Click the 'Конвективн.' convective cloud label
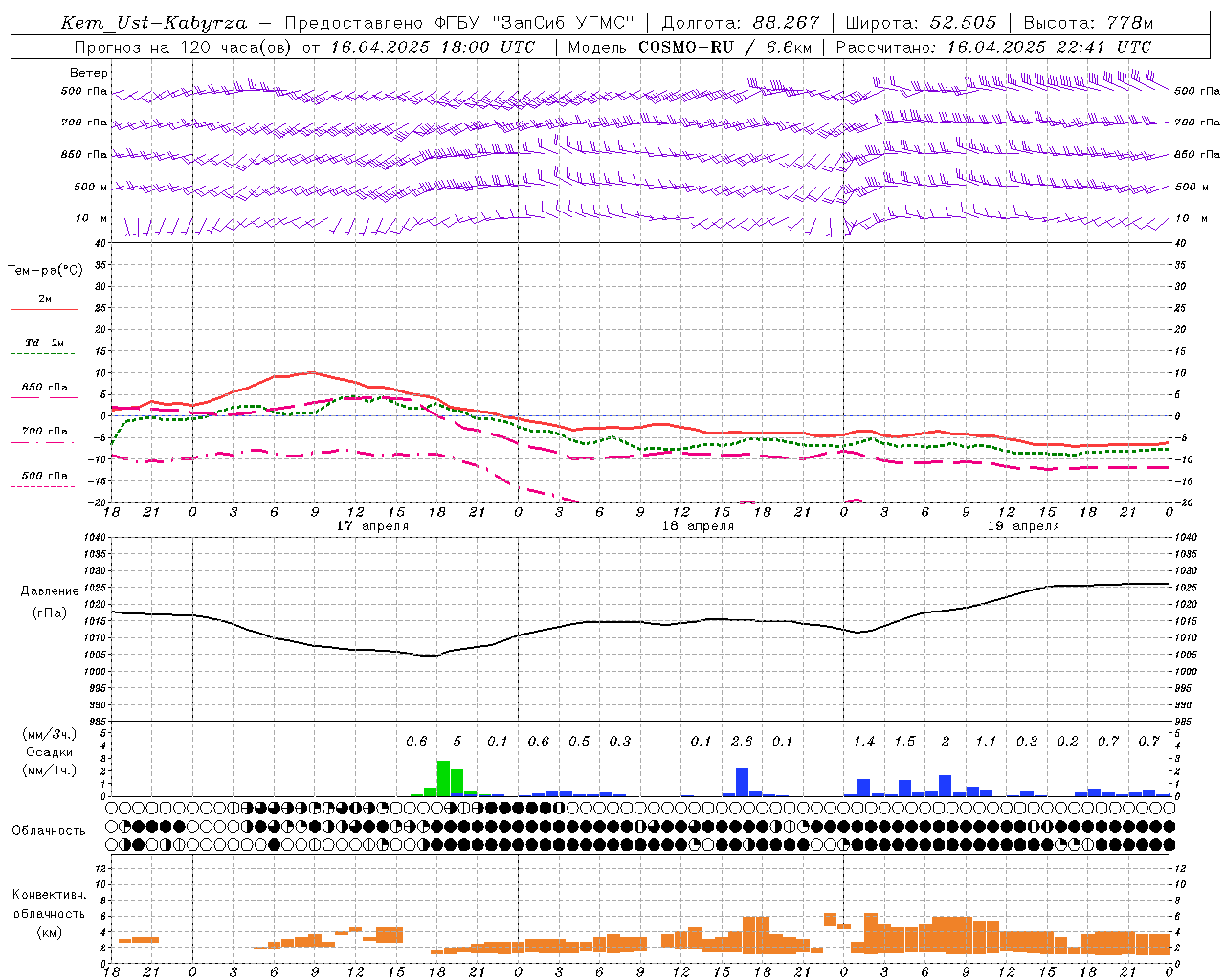The width and height of the screenshot is (1225, 980). (x=49, y=895)
